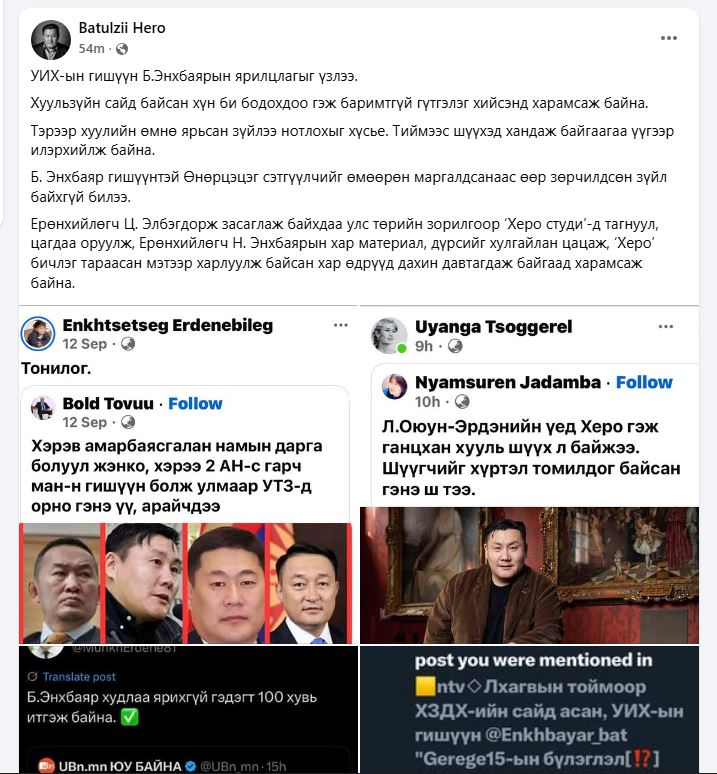Open Batulzii Hero's profile picture
Screen dimensions: 717x774
[51, 40]
